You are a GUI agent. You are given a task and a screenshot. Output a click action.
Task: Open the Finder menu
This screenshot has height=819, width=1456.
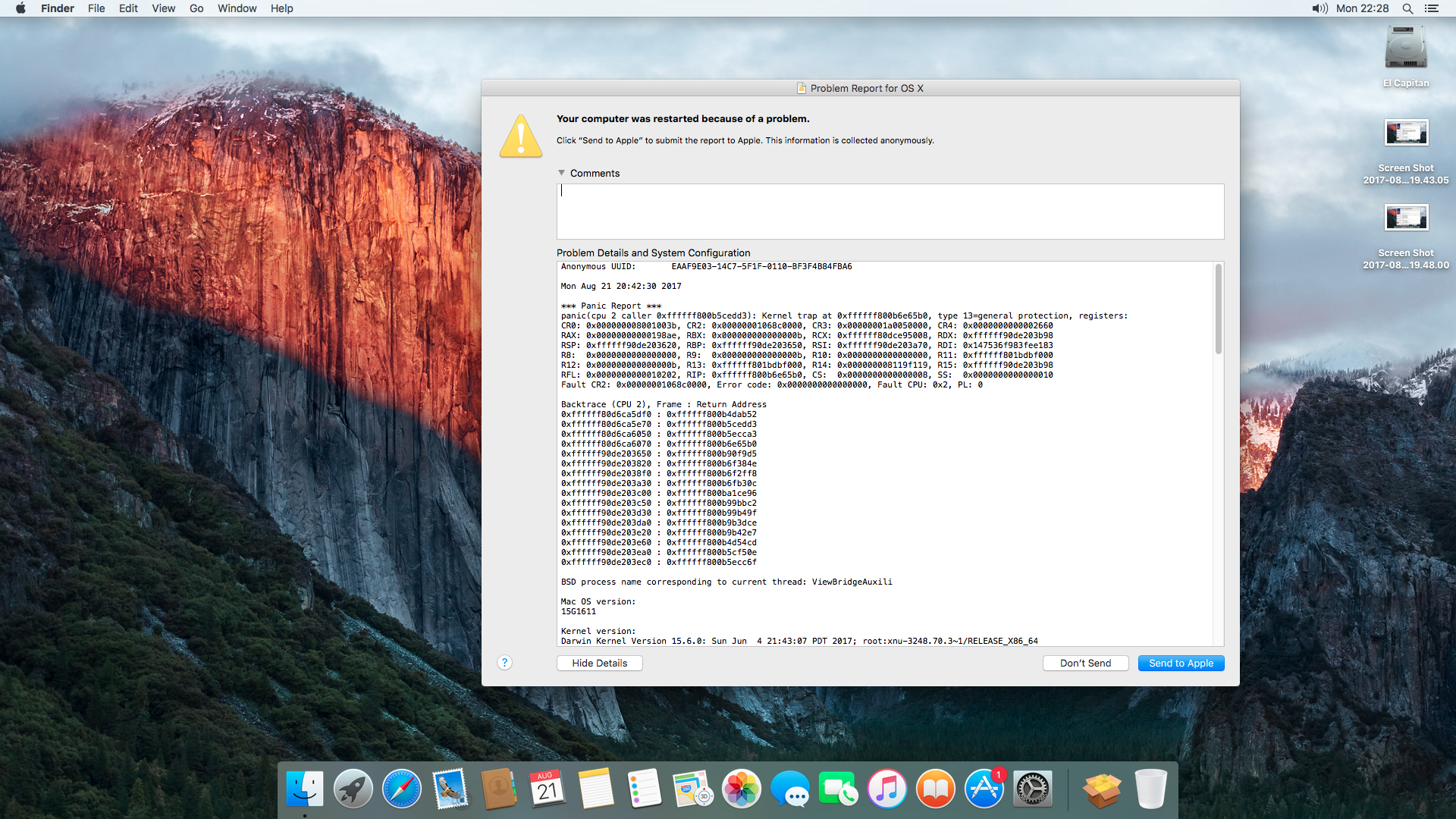click(x=58, y=8)
